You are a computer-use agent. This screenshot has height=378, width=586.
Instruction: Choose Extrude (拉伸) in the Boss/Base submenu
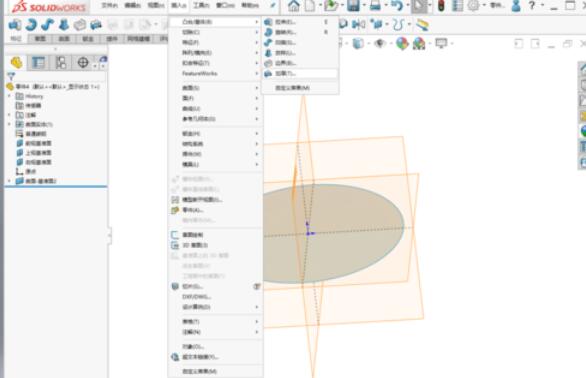click(301, 22)
